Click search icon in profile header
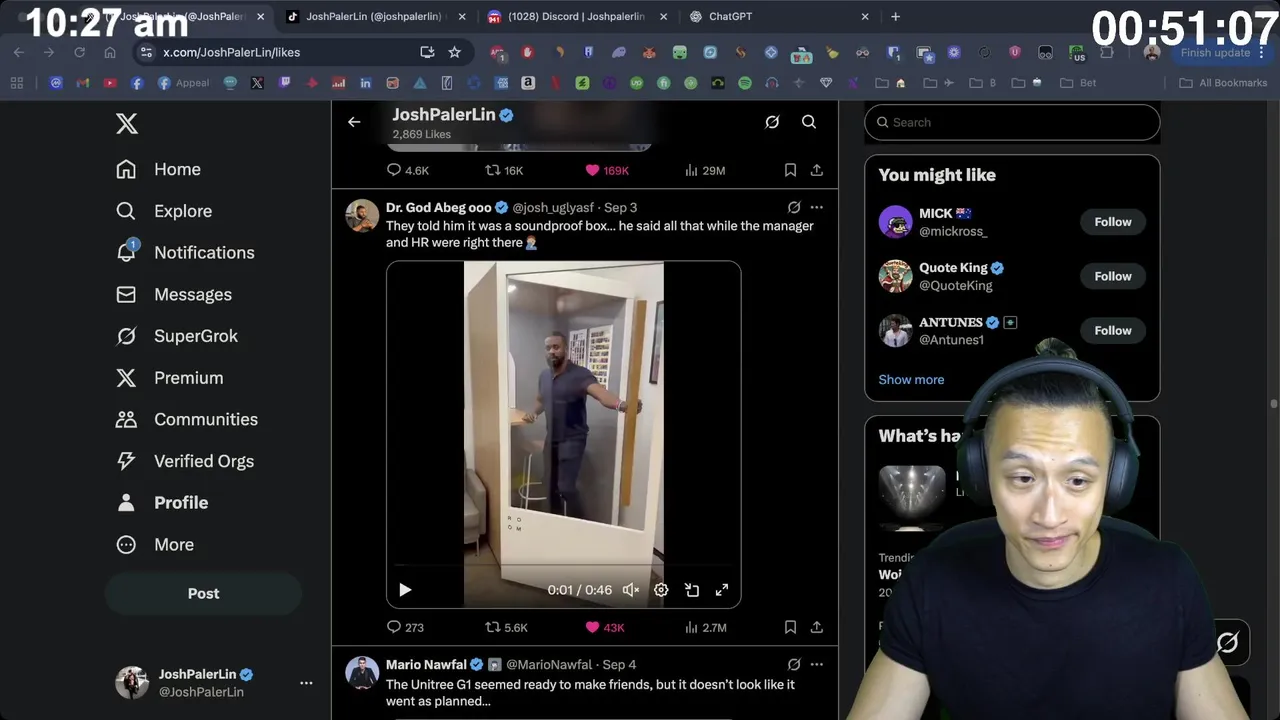This screenshot has width=1280, height=720. click(809, 122)
